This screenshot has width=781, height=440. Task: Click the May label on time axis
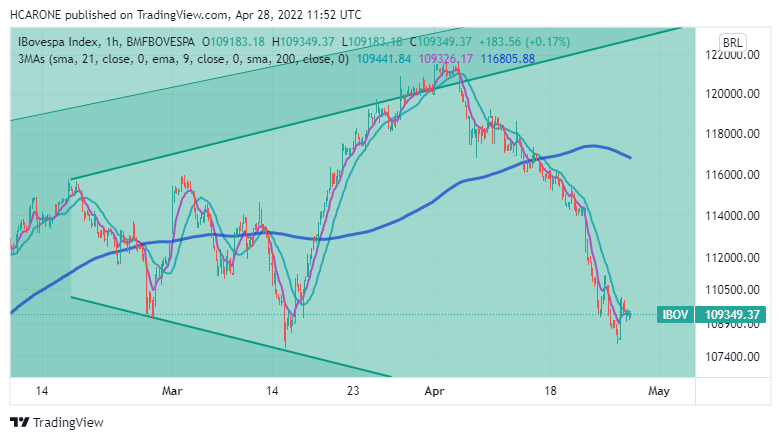[x=657, y=391]
